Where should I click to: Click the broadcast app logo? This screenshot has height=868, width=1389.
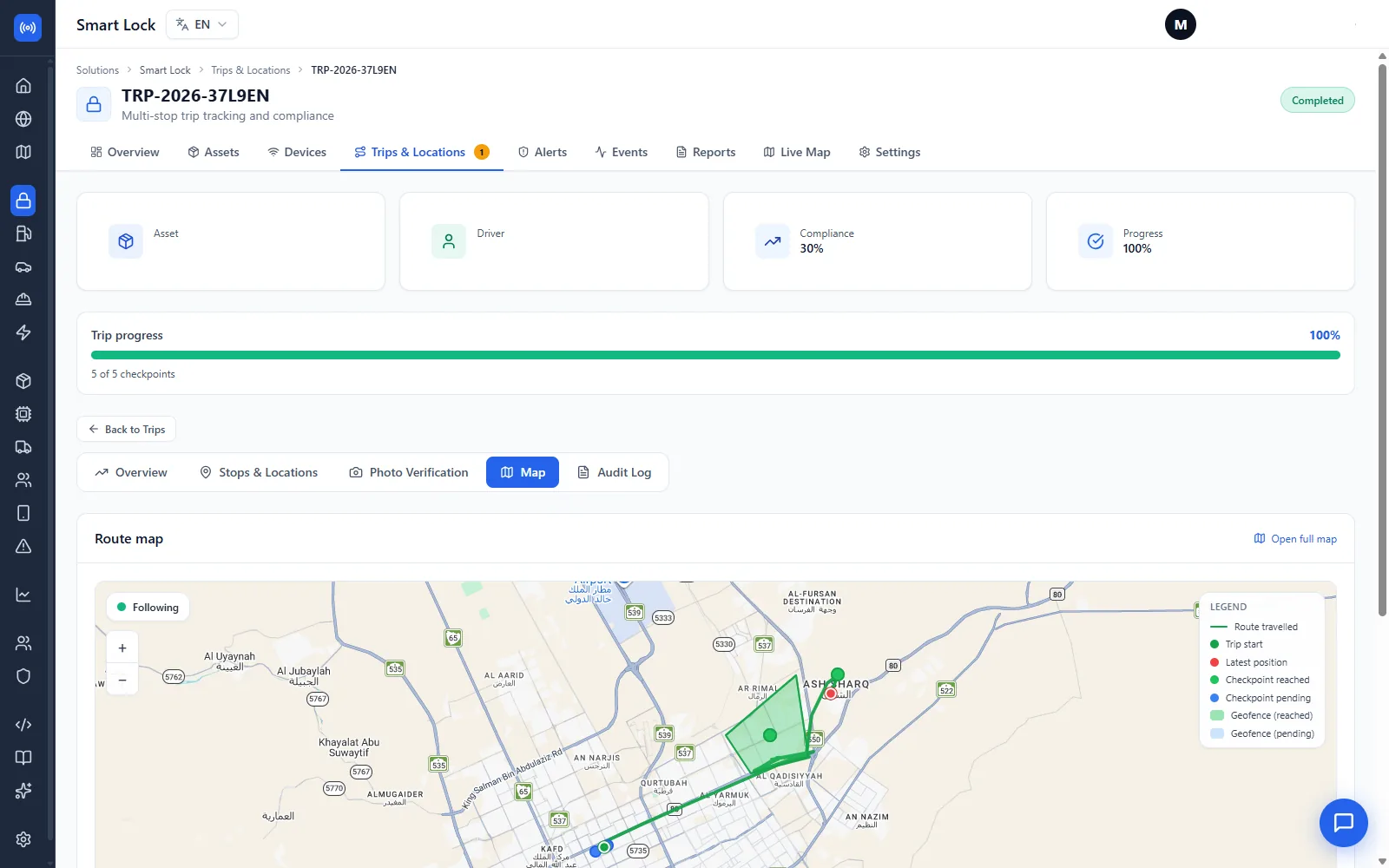(x=28, y=28)
